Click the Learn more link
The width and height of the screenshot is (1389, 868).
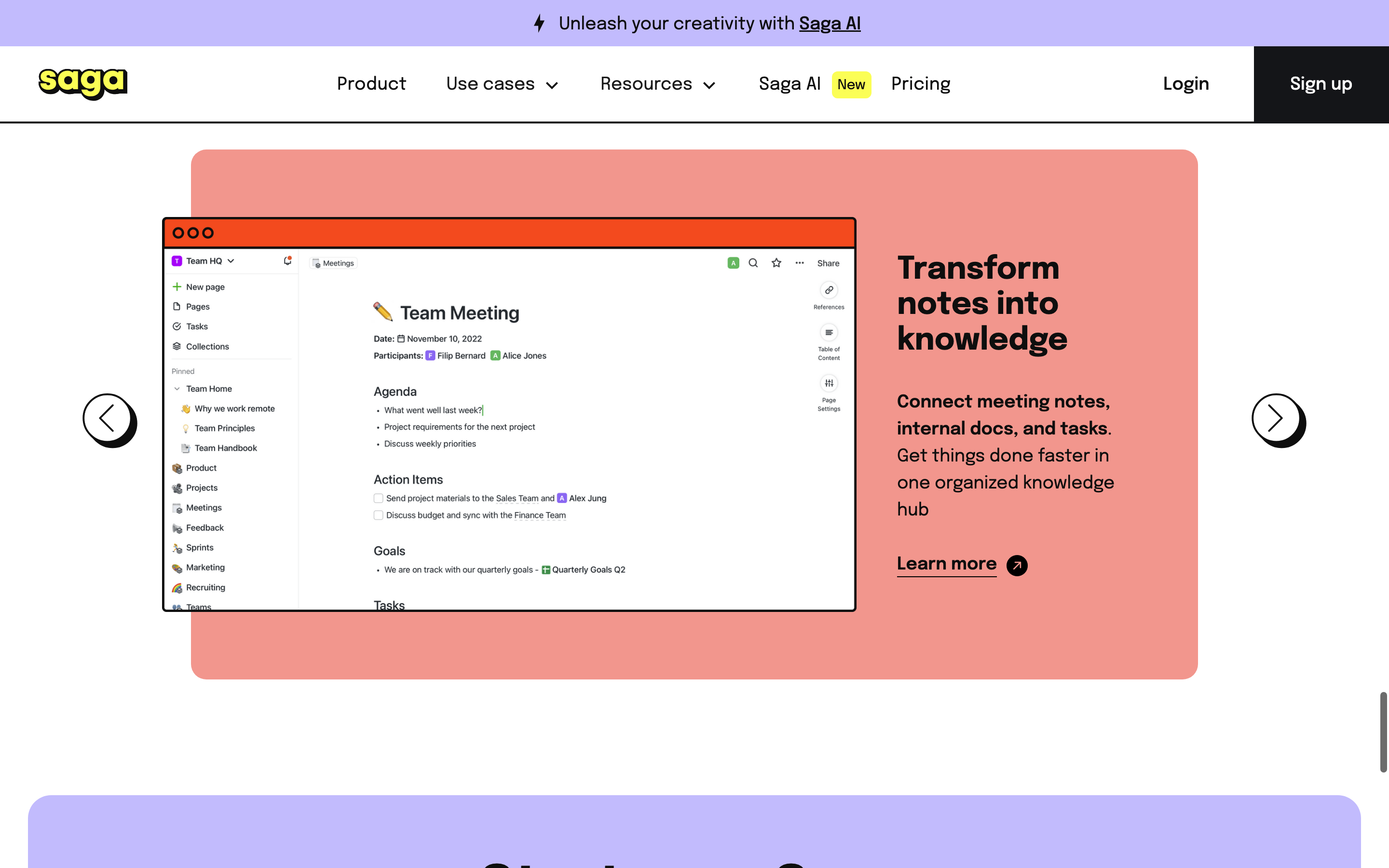946,564
